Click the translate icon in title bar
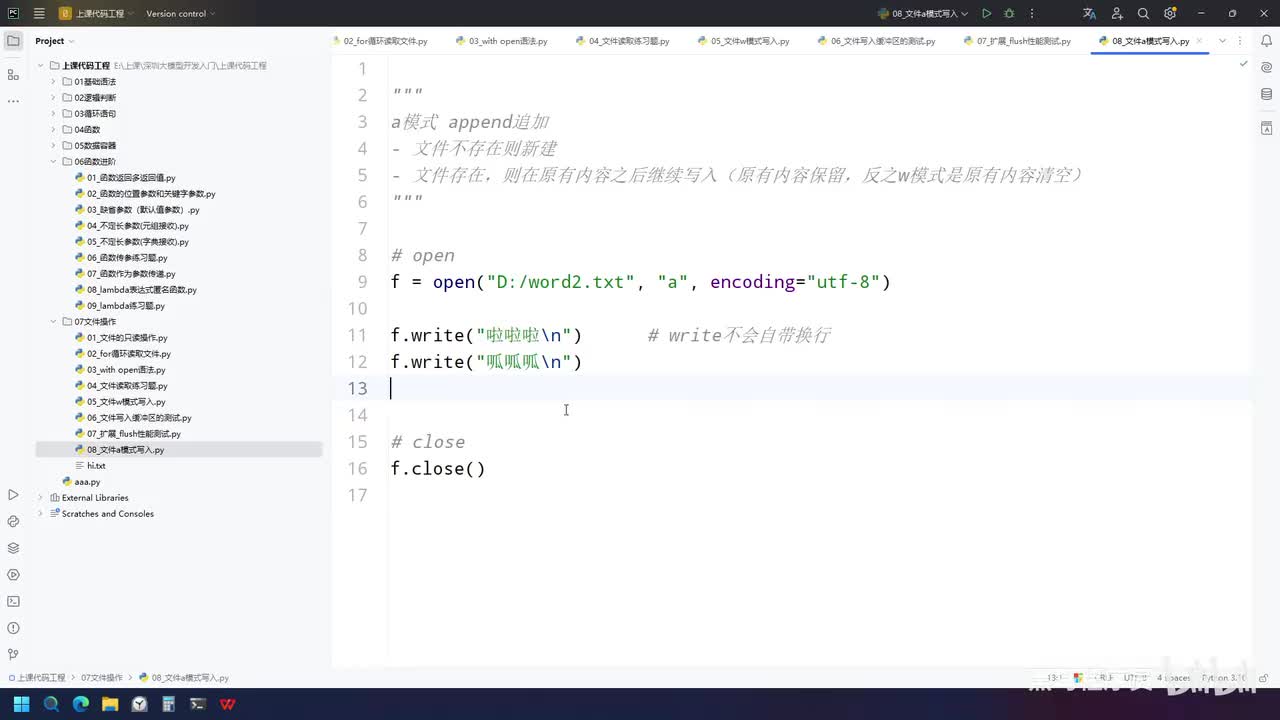The height and width of the screenshot is (720, 1280). point(1089,14)
